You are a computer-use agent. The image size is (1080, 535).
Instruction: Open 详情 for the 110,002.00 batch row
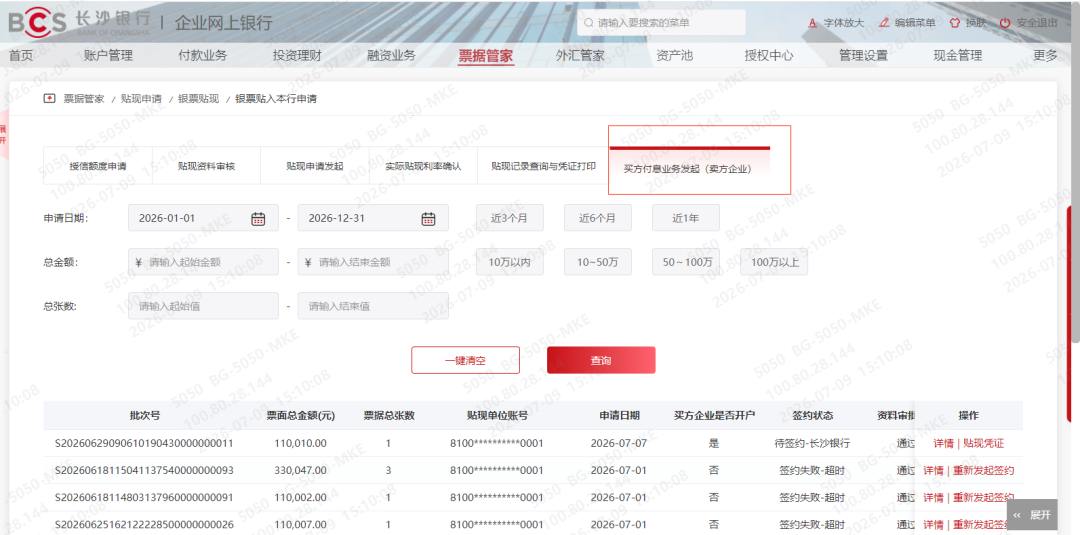pyautogui.click(x=933, y=497)
